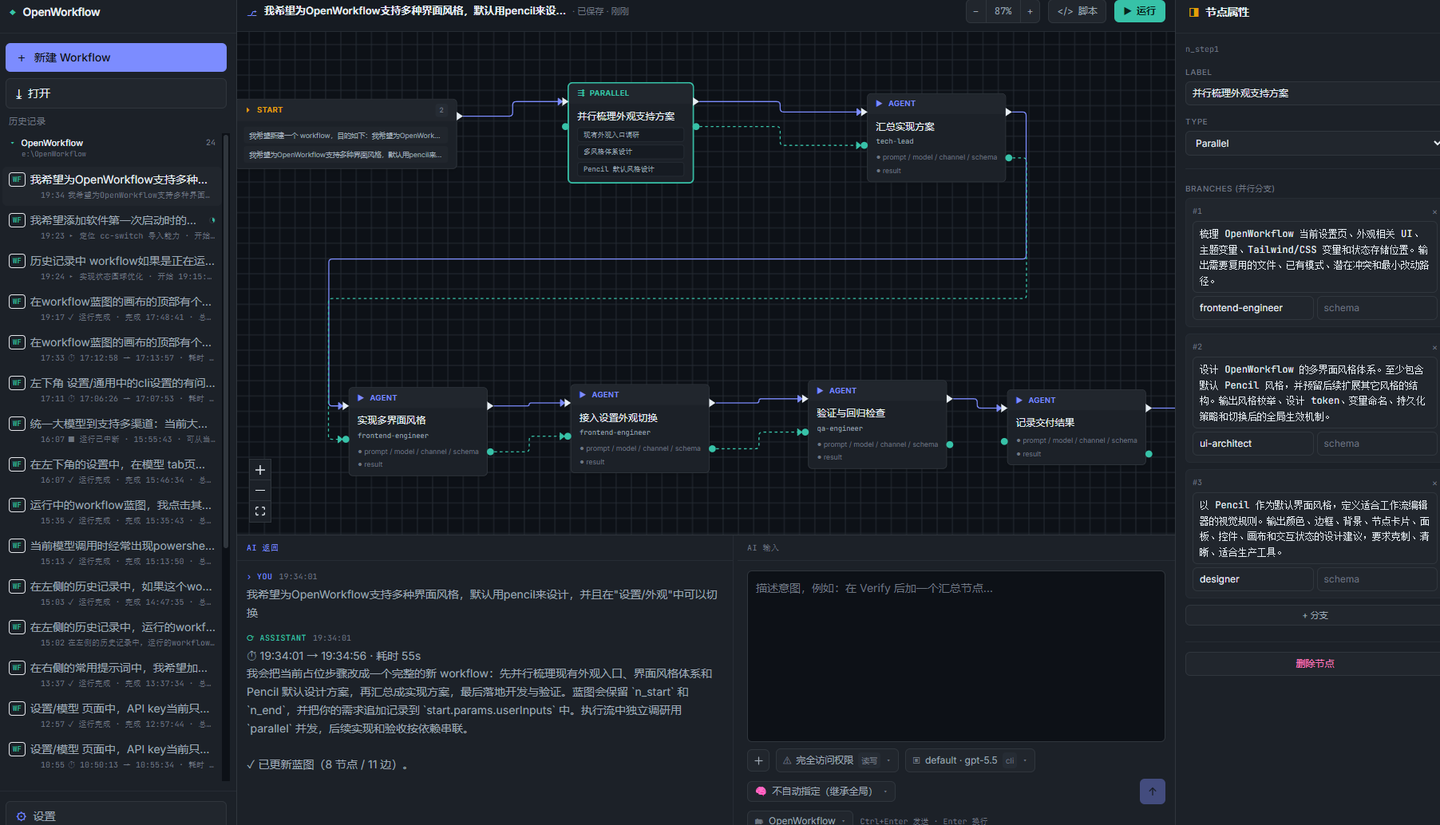Image resolution: width=1440 pixels, height=825 pixels.
Task: Click the frontend-engineer agent field in branch #1
Action: tap(1253, 308)
